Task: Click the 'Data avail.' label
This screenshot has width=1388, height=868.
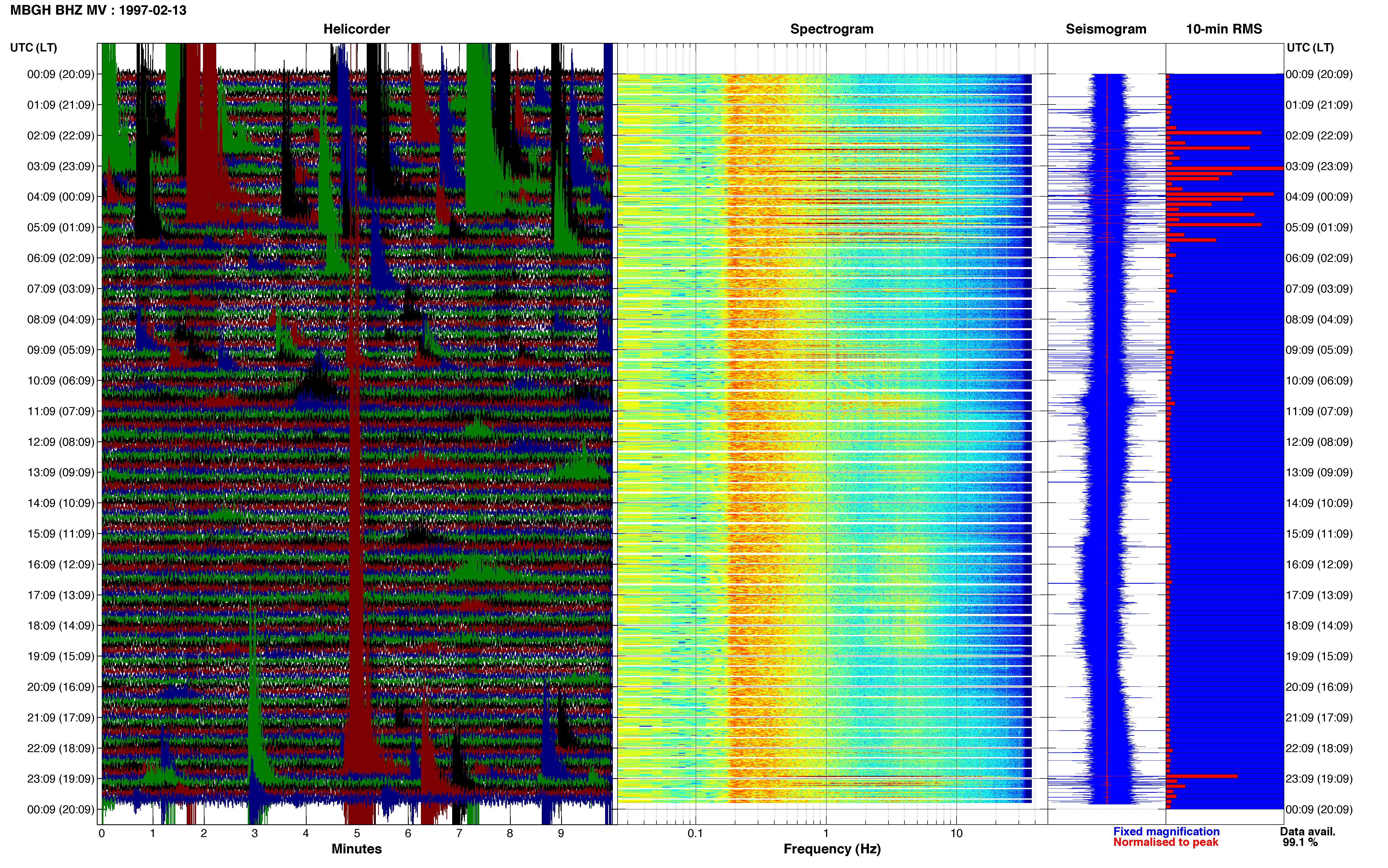Action: pos(1308,831)
